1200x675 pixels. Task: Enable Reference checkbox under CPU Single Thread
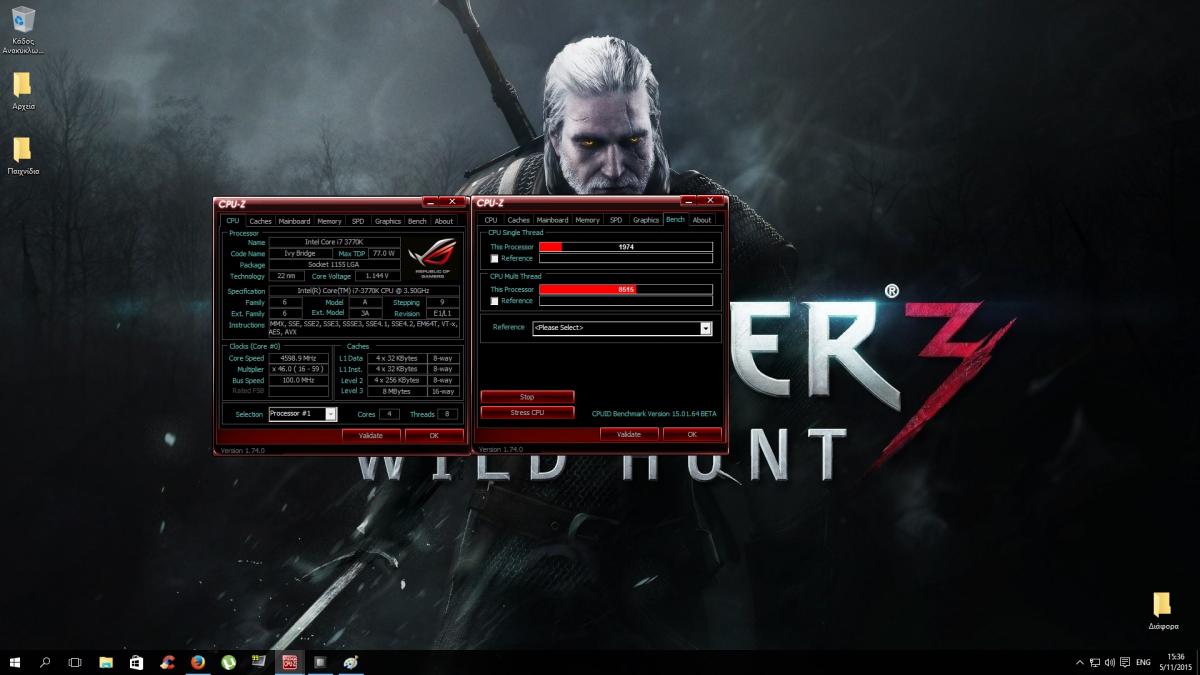click(494, 259)
